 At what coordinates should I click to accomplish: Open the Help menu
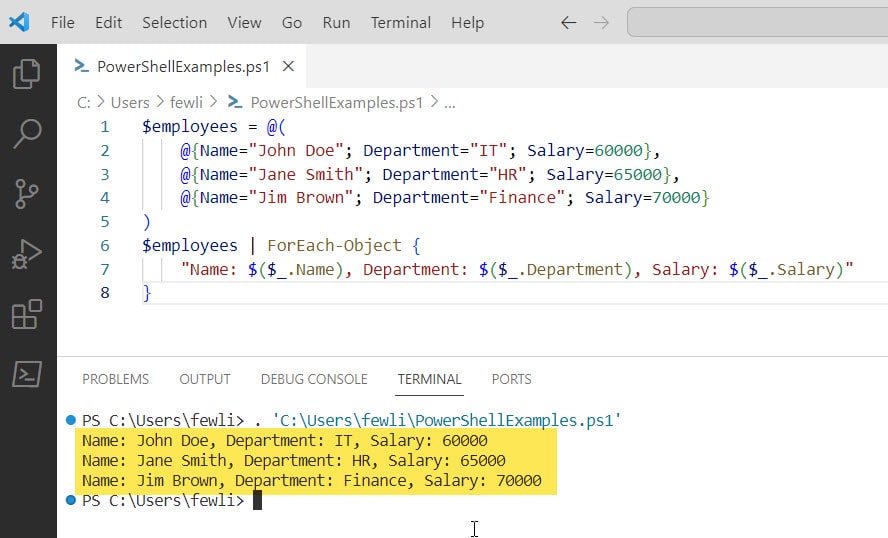point(467,23)
